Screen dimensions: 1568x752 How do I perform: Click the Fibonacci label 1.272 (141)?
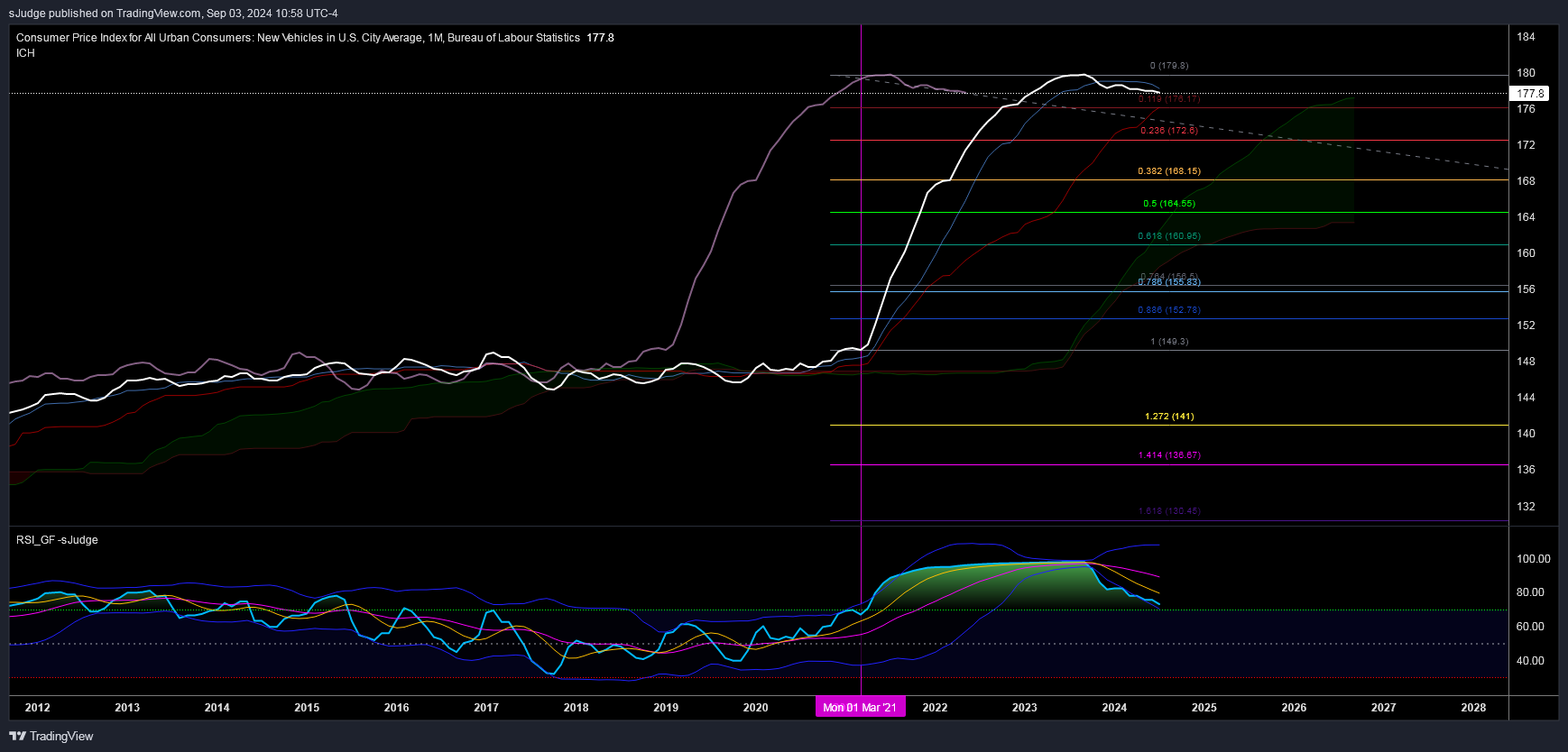[x=1169, y=417]
